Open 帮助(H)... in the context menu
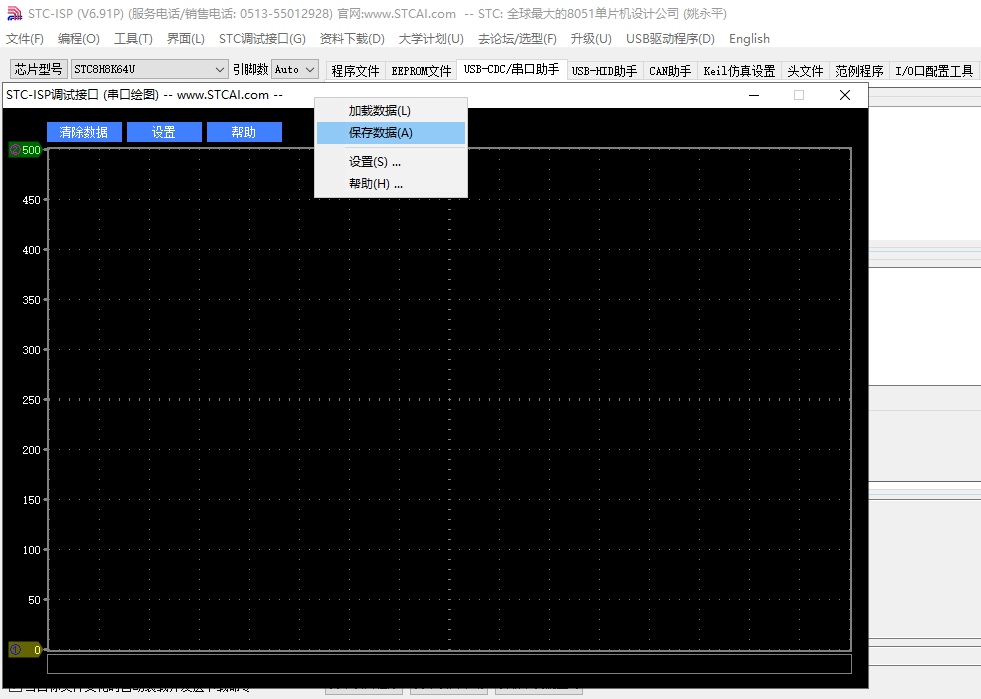Screen dimensions: 981x699 [x=375, y=184]
